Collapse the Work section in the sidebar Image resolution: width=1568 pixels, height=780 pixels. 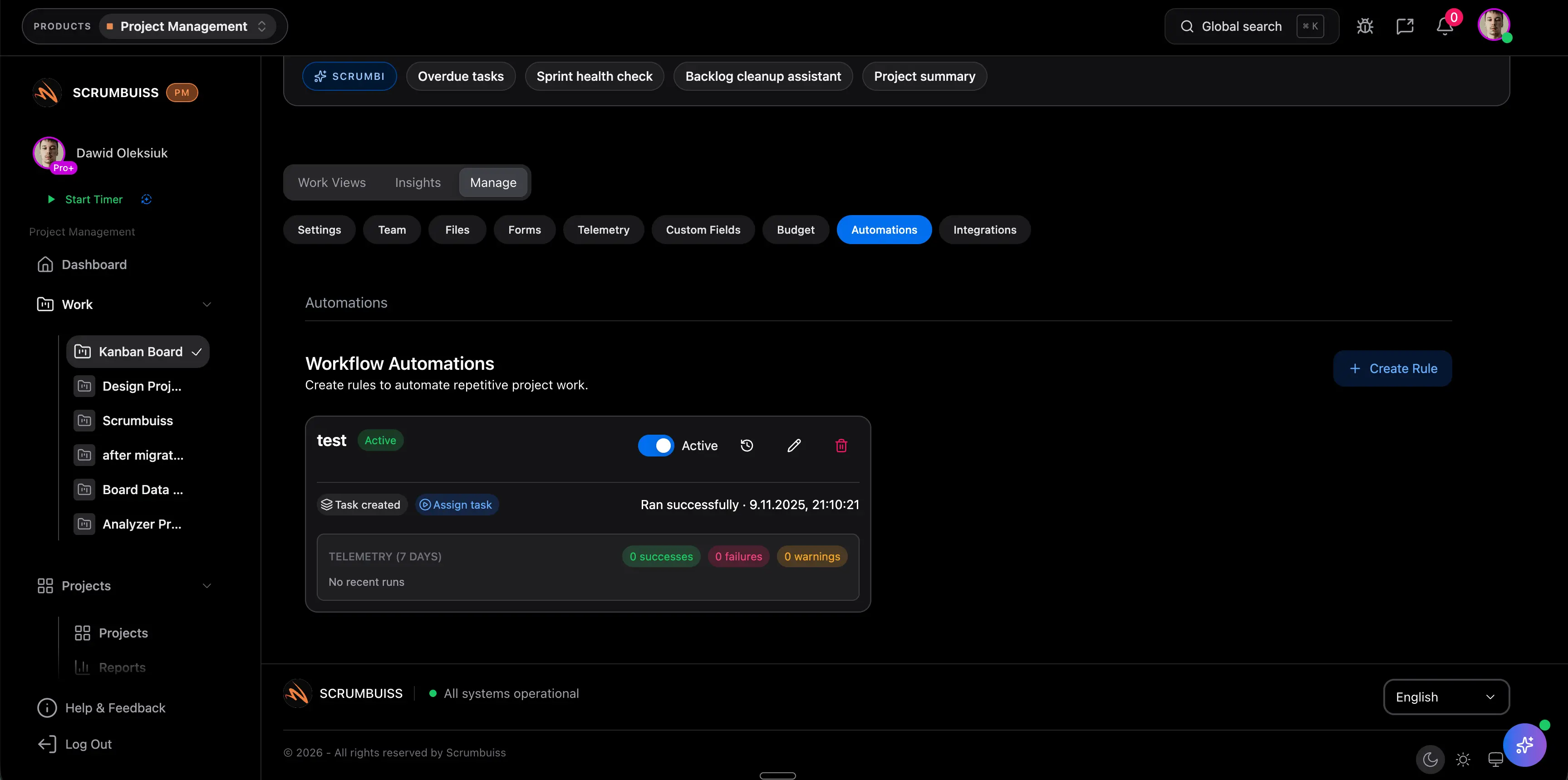tap(207, 304)
